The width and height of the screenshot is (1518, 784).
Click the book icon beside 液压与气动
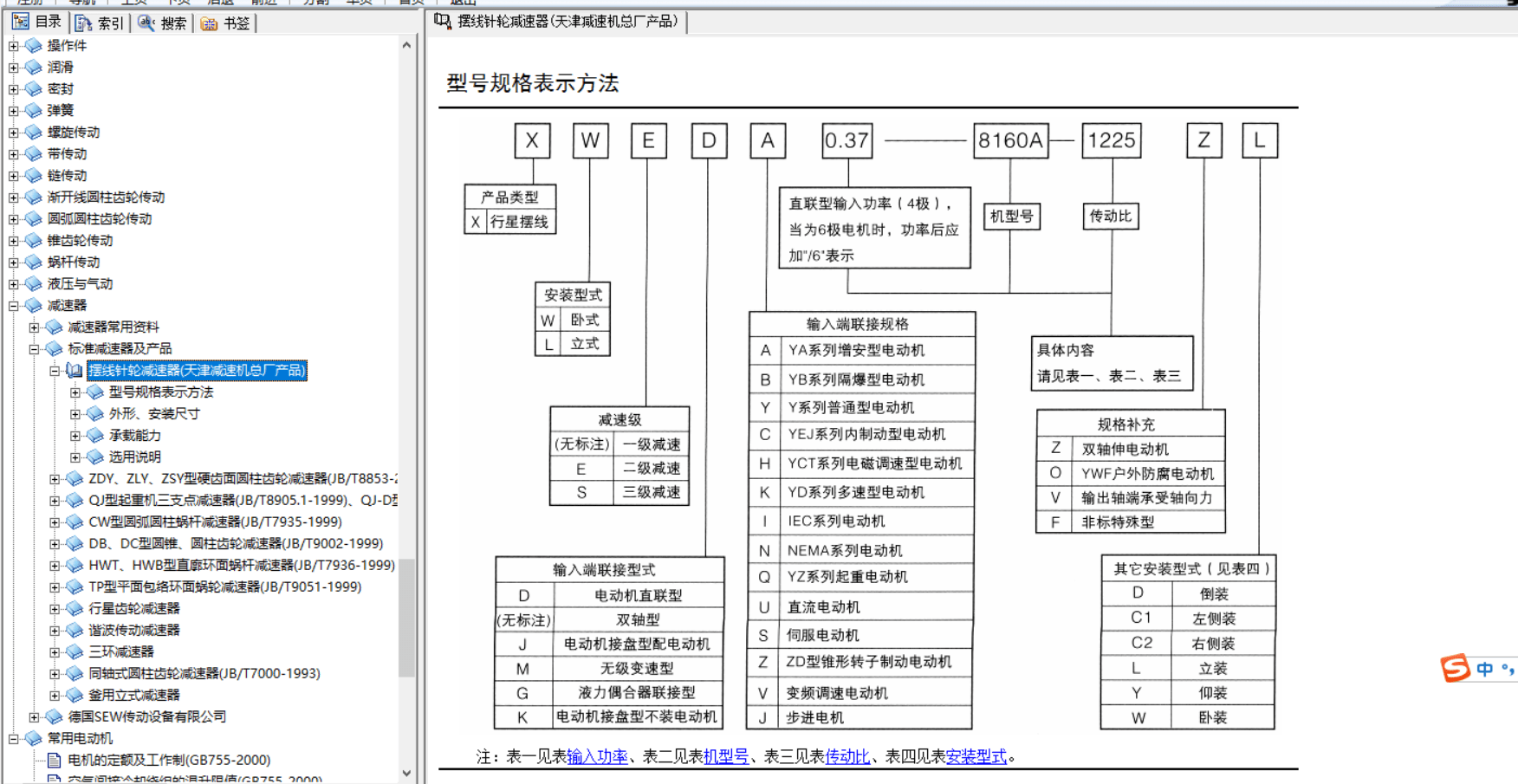[34, 283]
